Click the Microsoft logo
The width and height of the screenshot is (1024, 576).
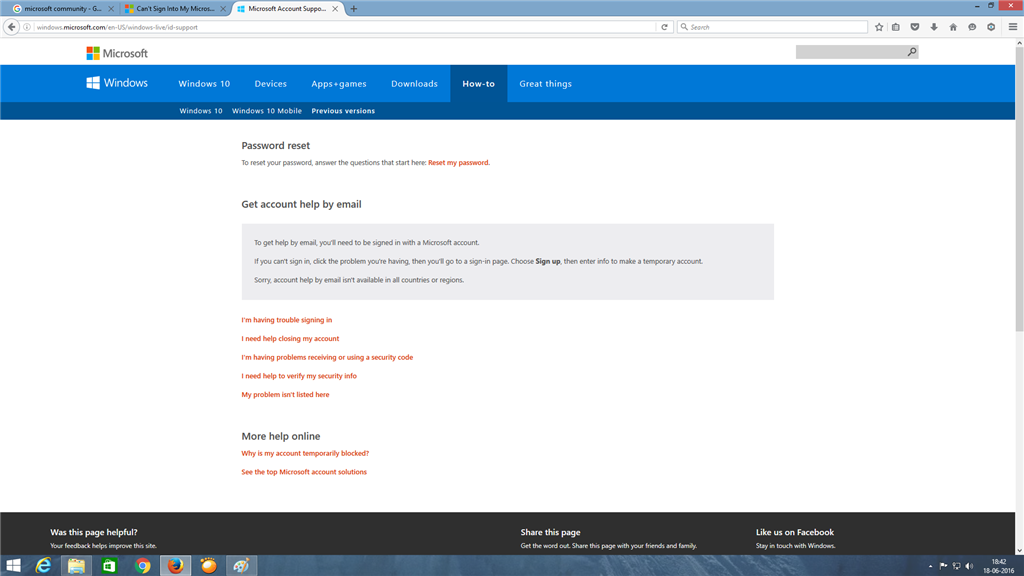(117, 53)
